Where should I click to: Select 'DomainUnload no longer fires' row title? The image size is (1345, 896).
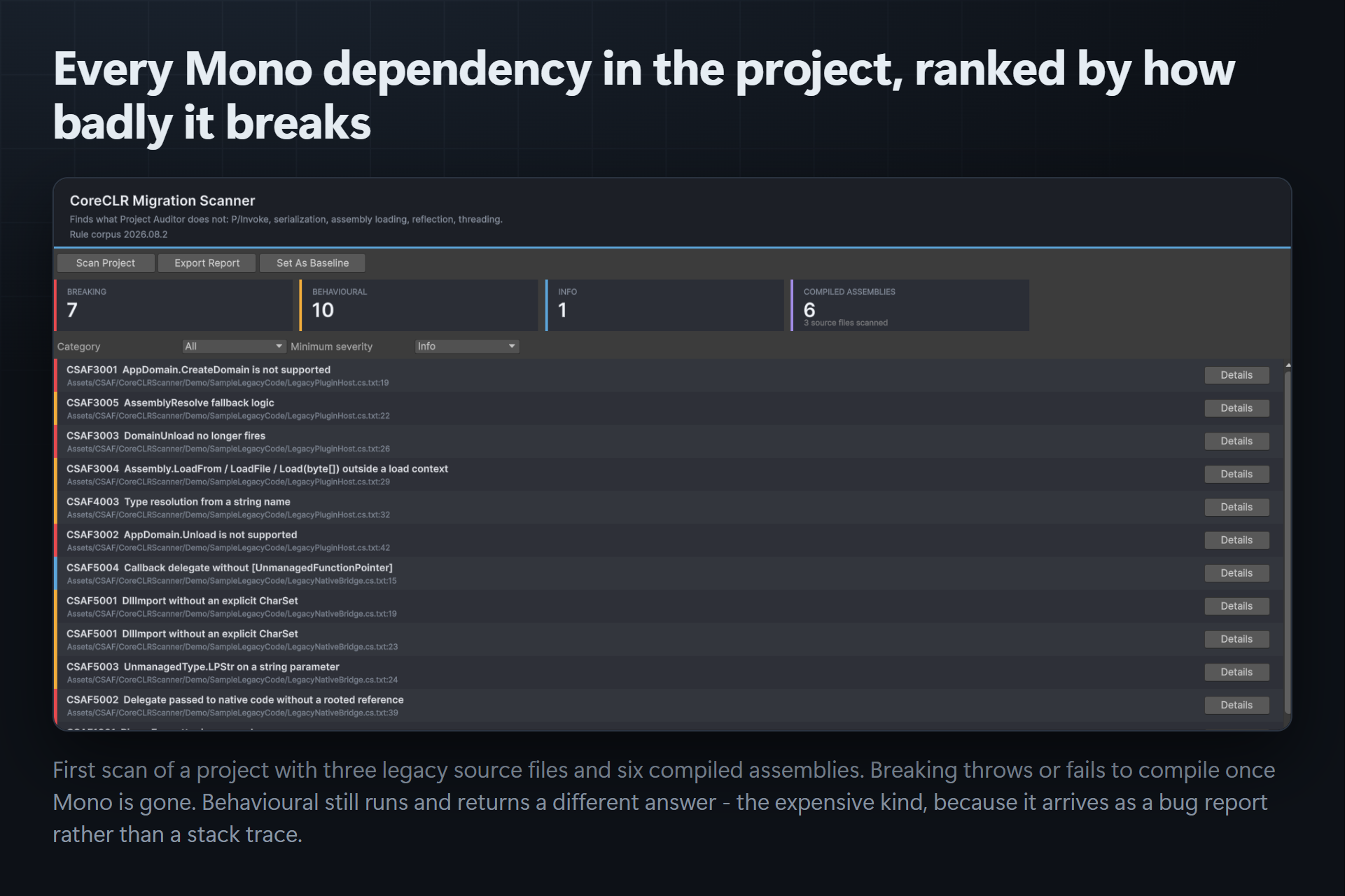click(195, 435)
